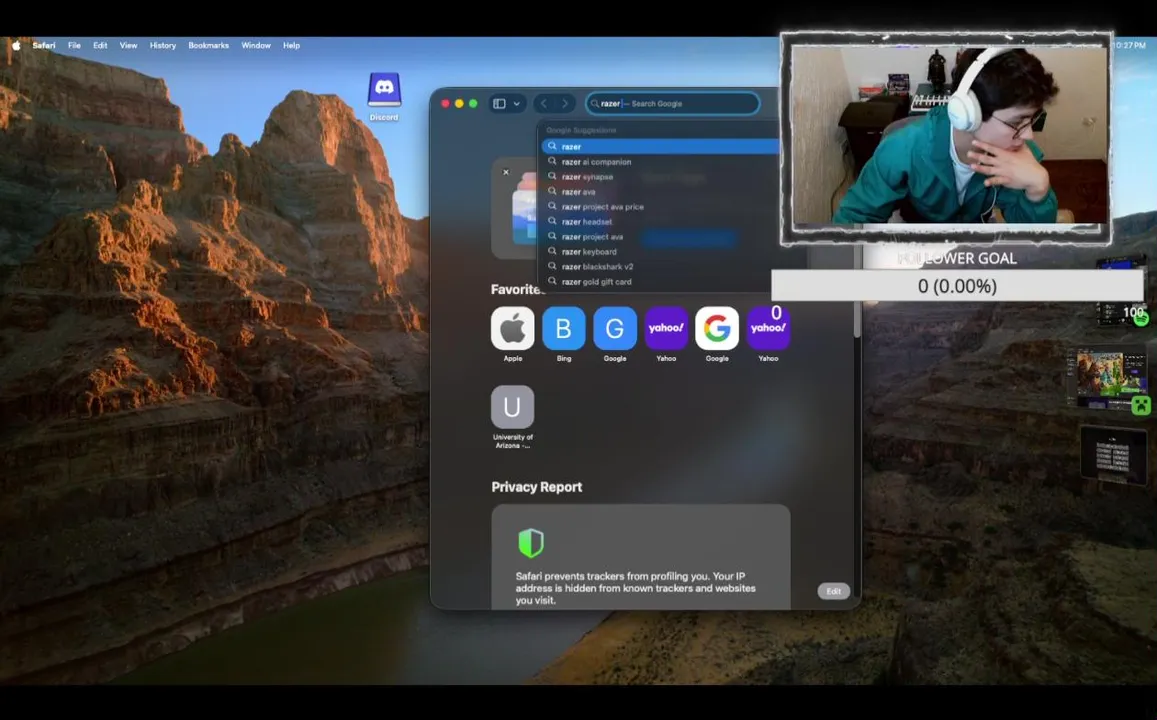This screenshot has width=1157, height=720.
Task: Open the Bookmarks menu
Action: tap(208, 46)
